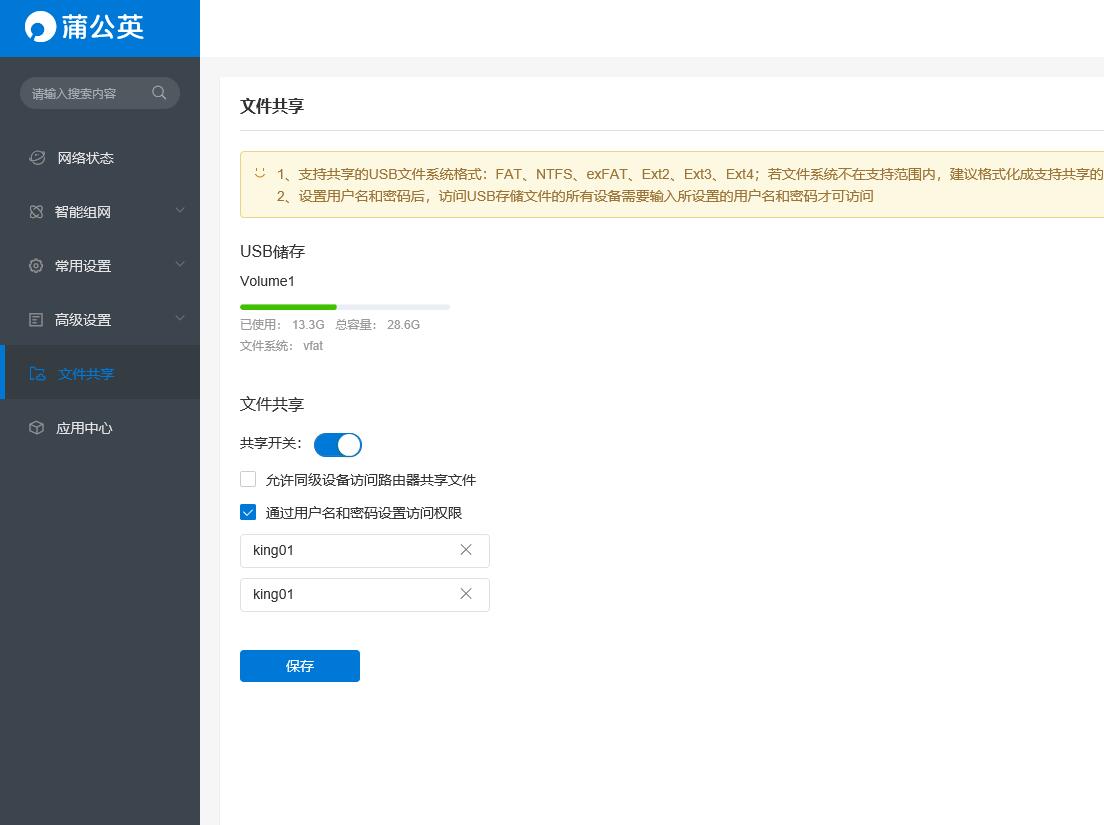Click the search magnifier icon
The width and height of the screenshot is (1104, 825).
tap(160, 92)
